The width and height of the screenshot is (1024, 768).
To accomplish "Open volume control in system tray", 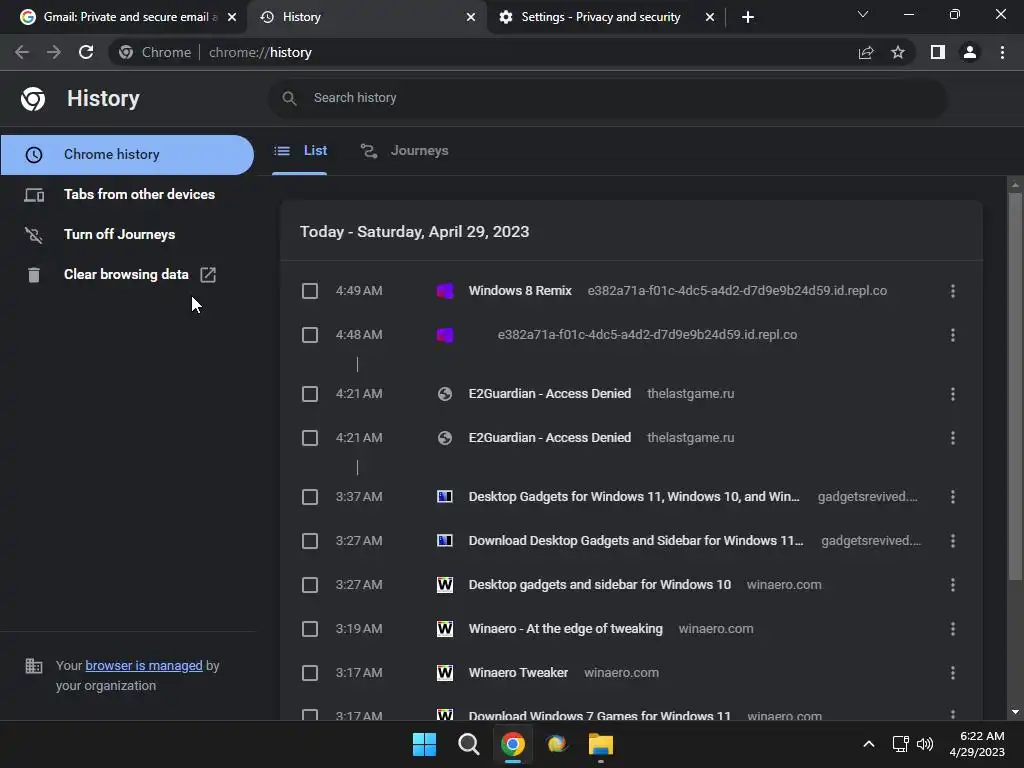I will click(925, 744).
